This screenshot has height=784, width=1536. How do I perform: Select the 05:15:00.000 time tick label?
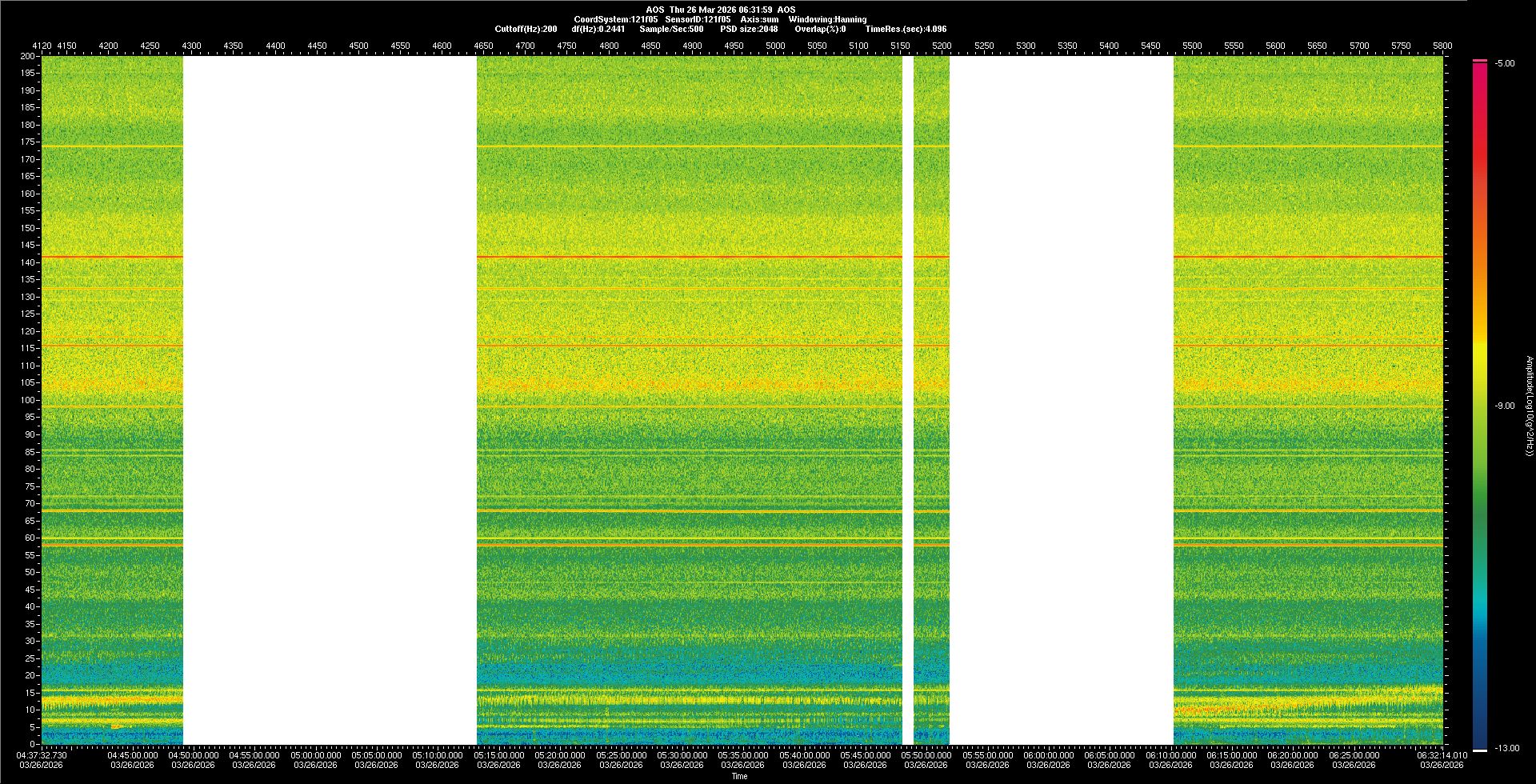[x=498, y=755]
